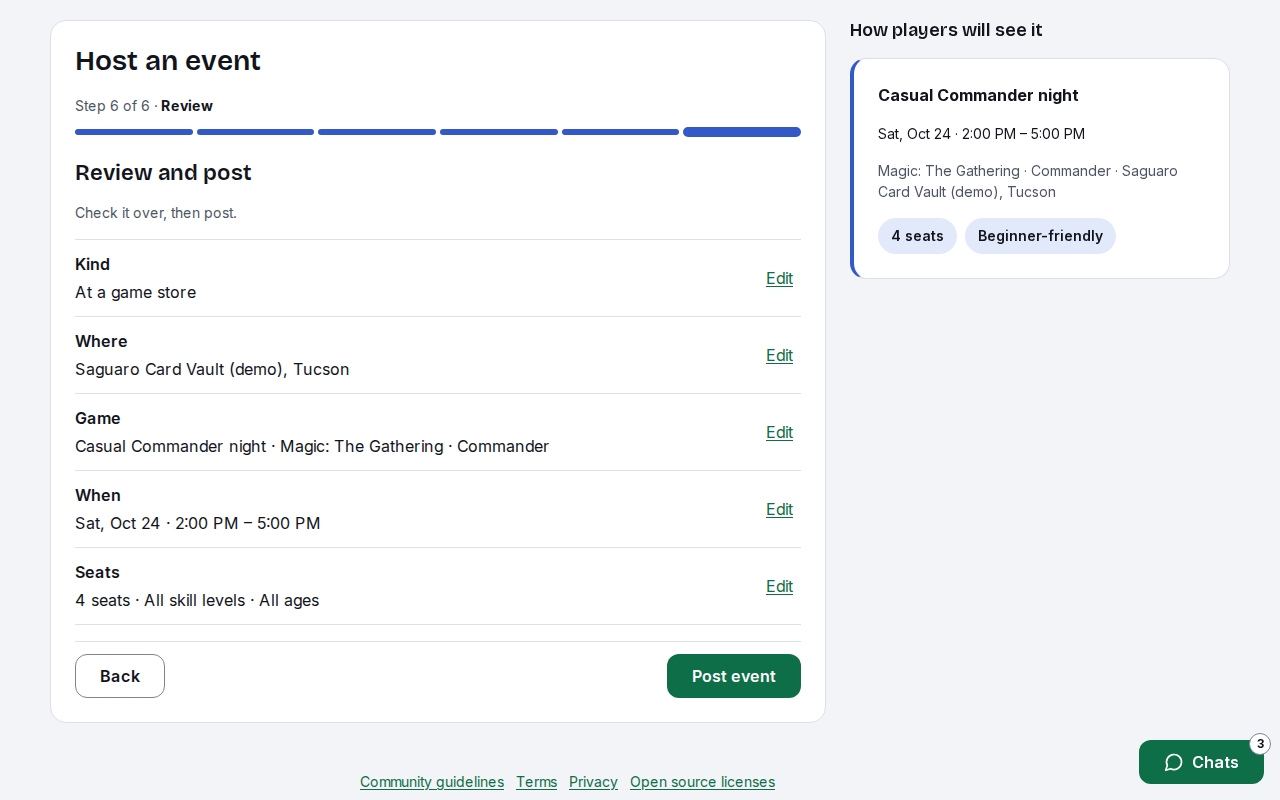Post the event with the green button
1280x800 pixels.
click(734, 676)
